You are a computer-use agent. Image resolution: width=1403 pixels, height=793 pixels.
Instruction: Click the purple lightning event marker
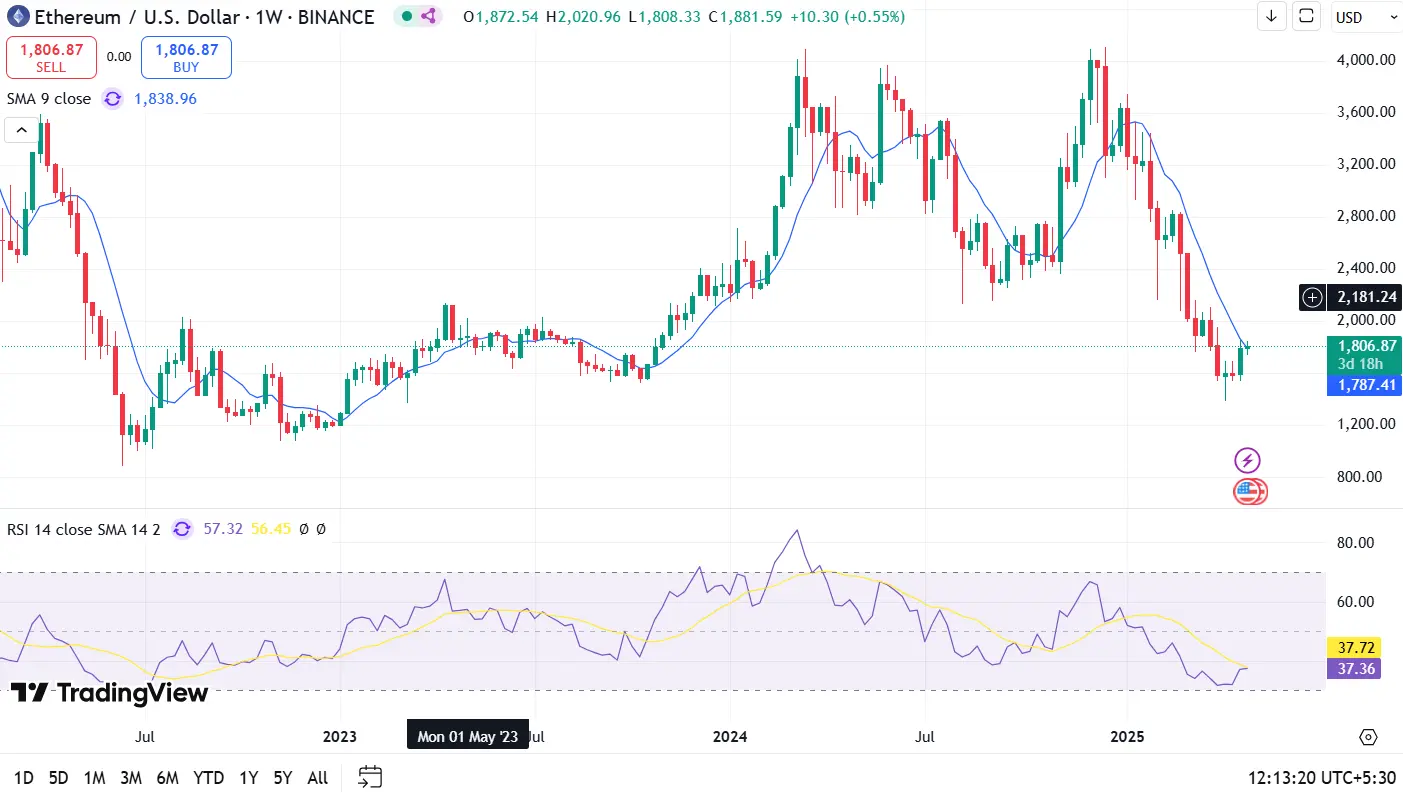[x=1247, y=460]
